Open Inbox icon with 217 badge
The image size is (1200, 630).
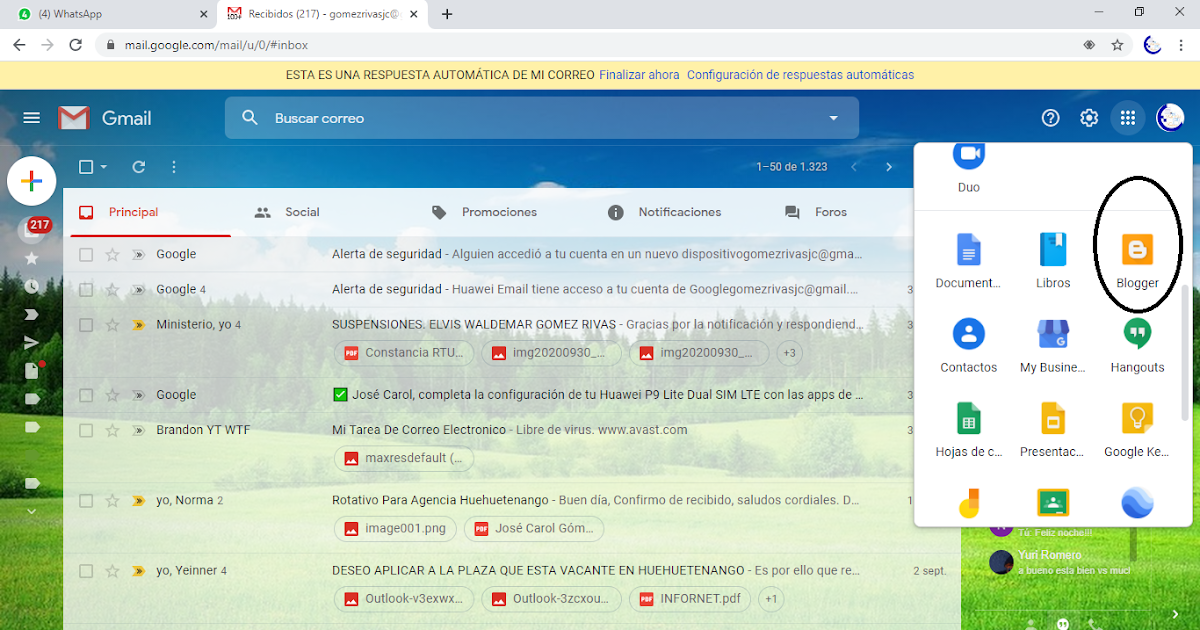pos(32,229)
